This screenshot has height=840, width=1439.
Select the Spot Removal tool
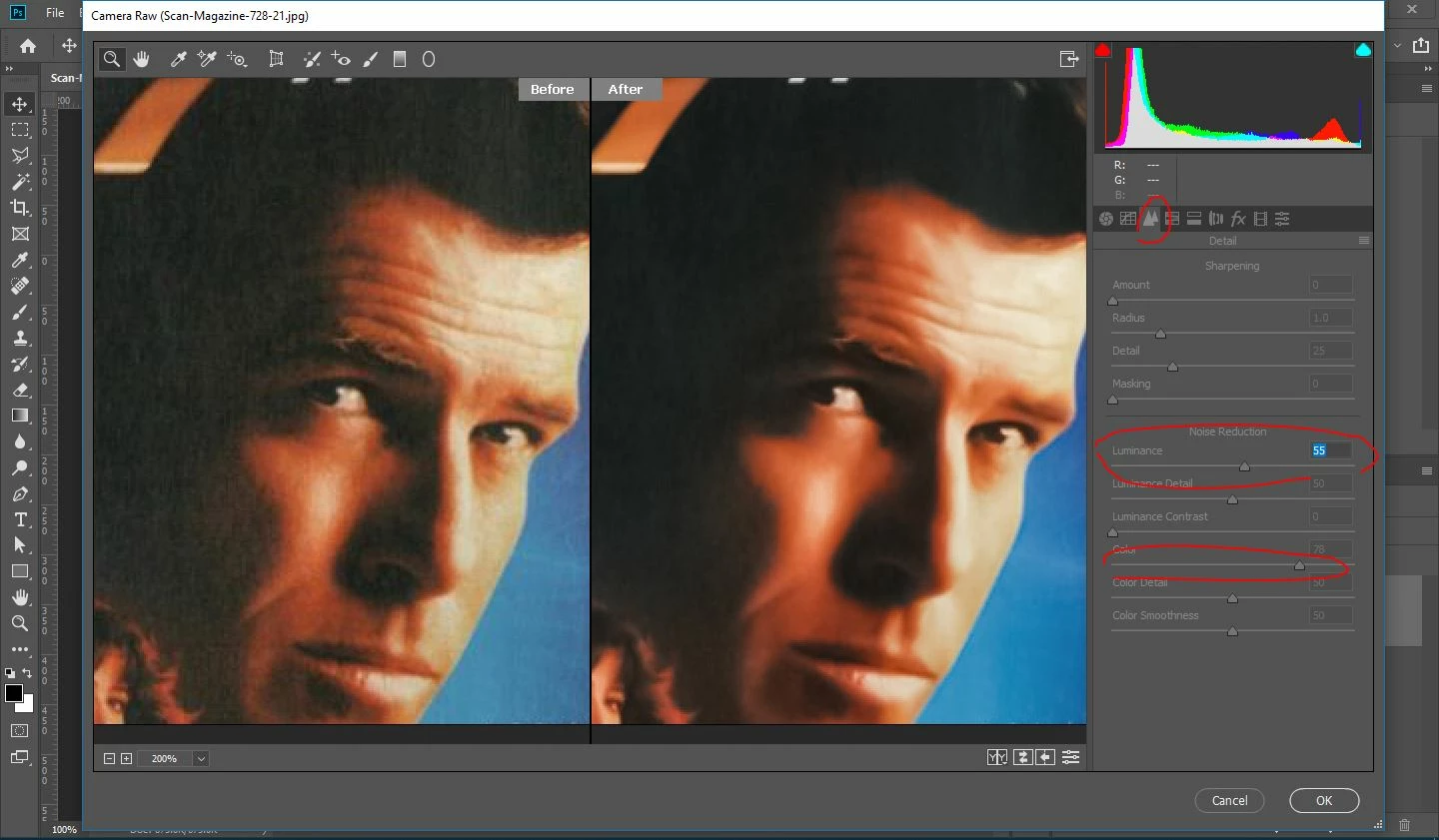pyautogui.click(x=312, y=59)
